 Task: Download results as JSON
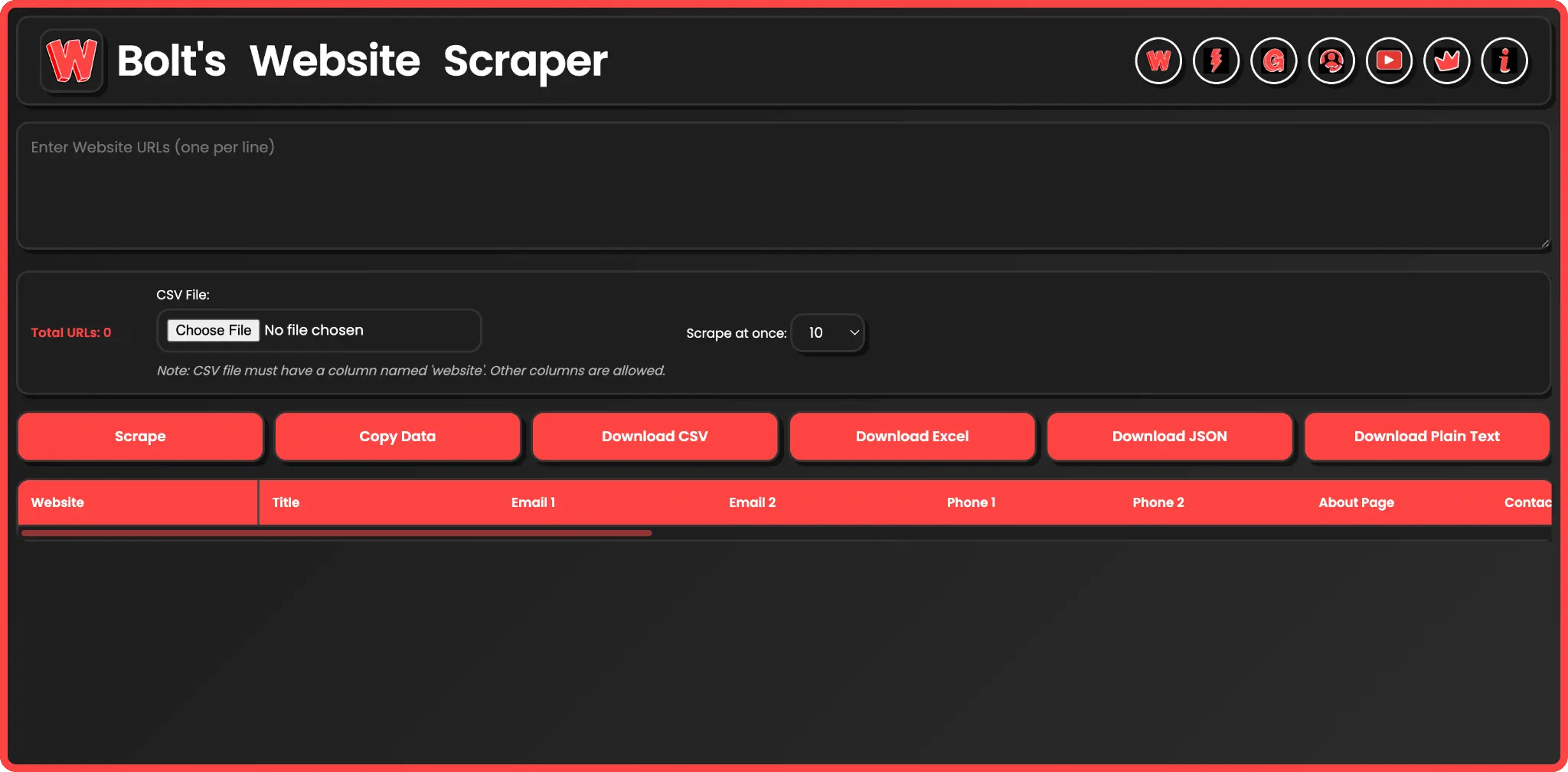pyautogui.click(x=1169, y=436)
